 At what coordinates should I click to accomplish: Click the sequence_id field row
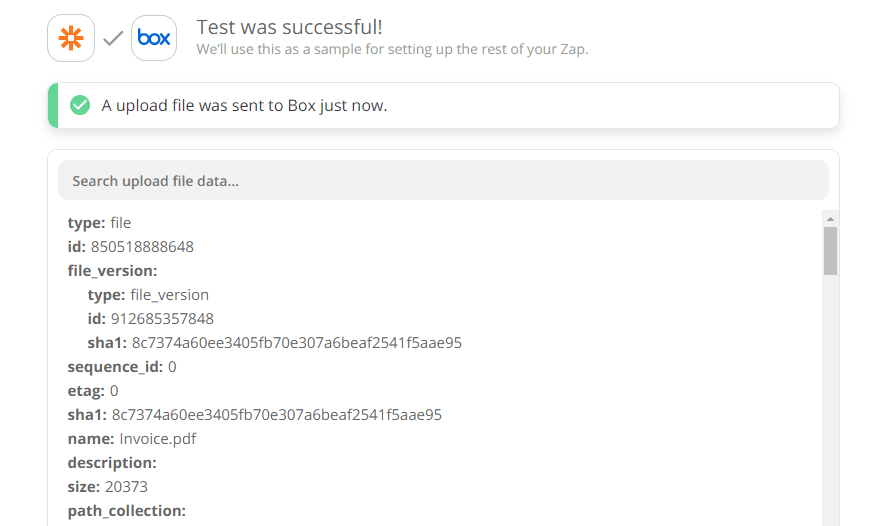pyautogui.click(x=122, y=367)
